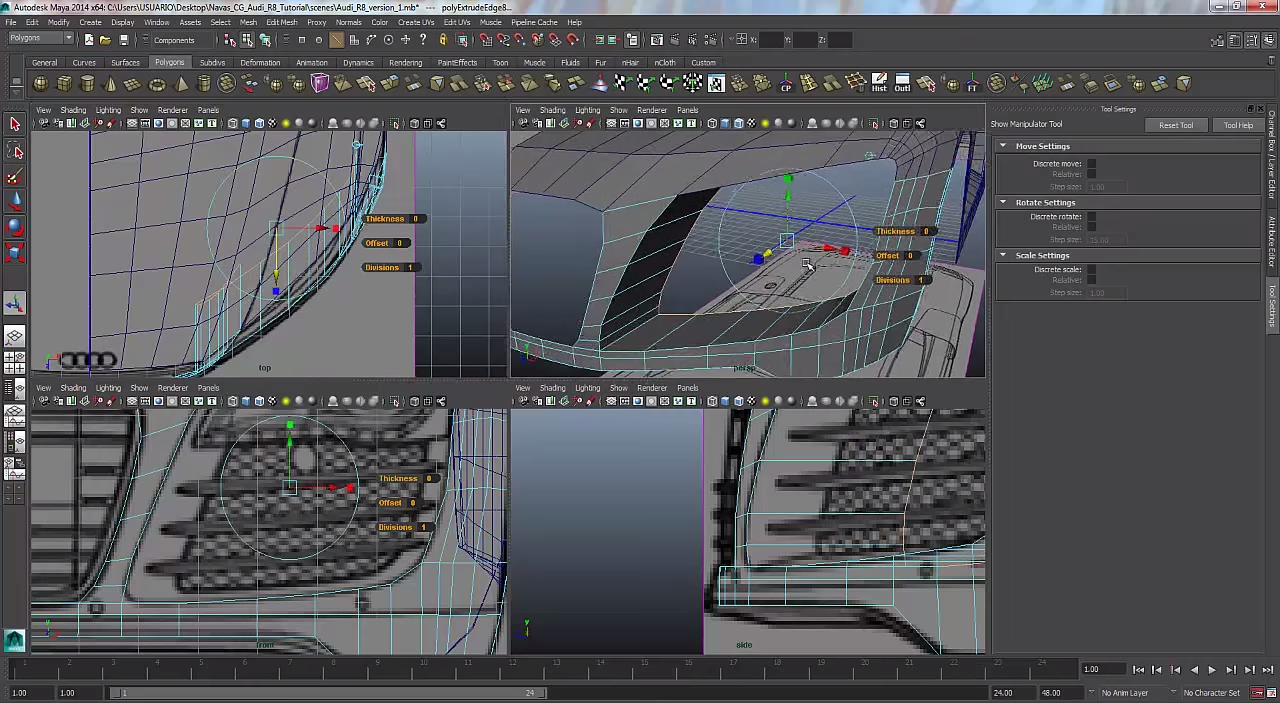
Task: Switch to the Surfaces shelf tab
Action: pos(125,62)
